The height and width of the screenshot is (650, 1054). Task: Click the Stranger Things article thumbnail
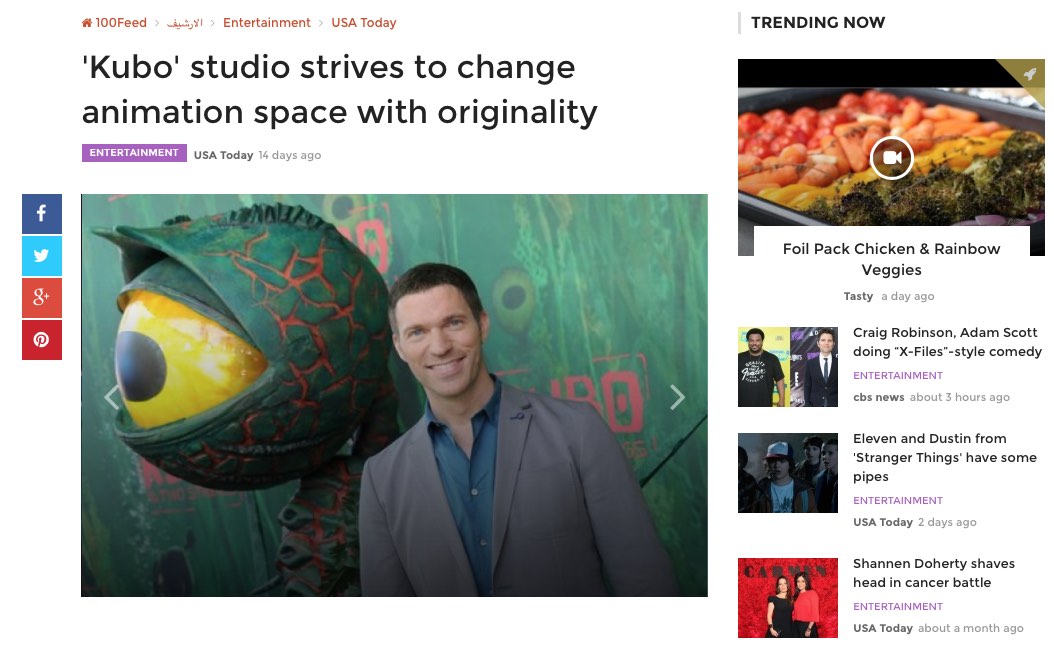(x=788, y=473)
